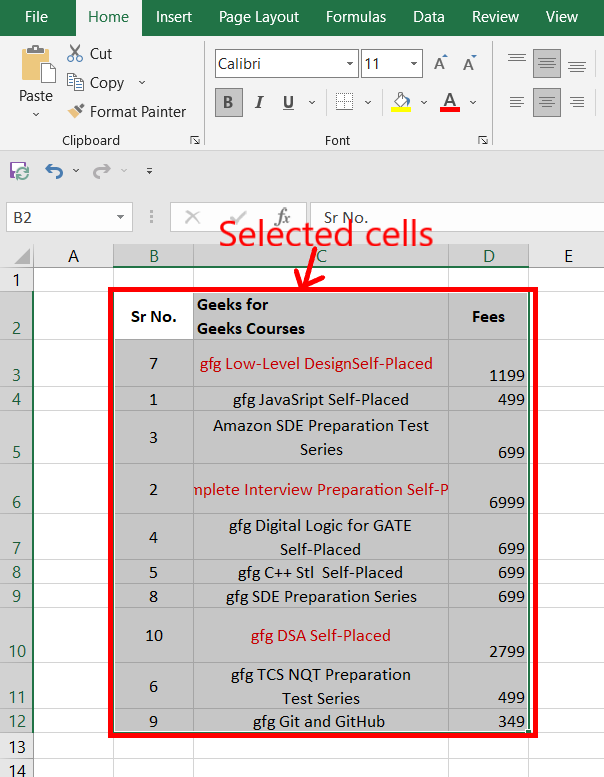
Task: Expand font color palette arrow
Action: [473, 102]
